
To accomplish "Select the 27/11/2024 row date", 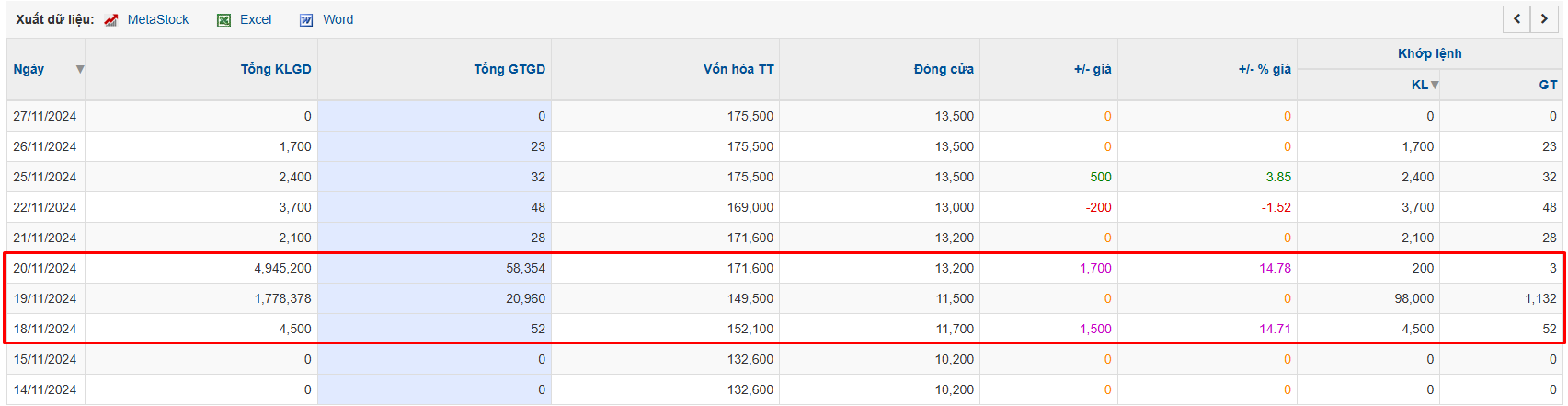I will pos(45,116).
